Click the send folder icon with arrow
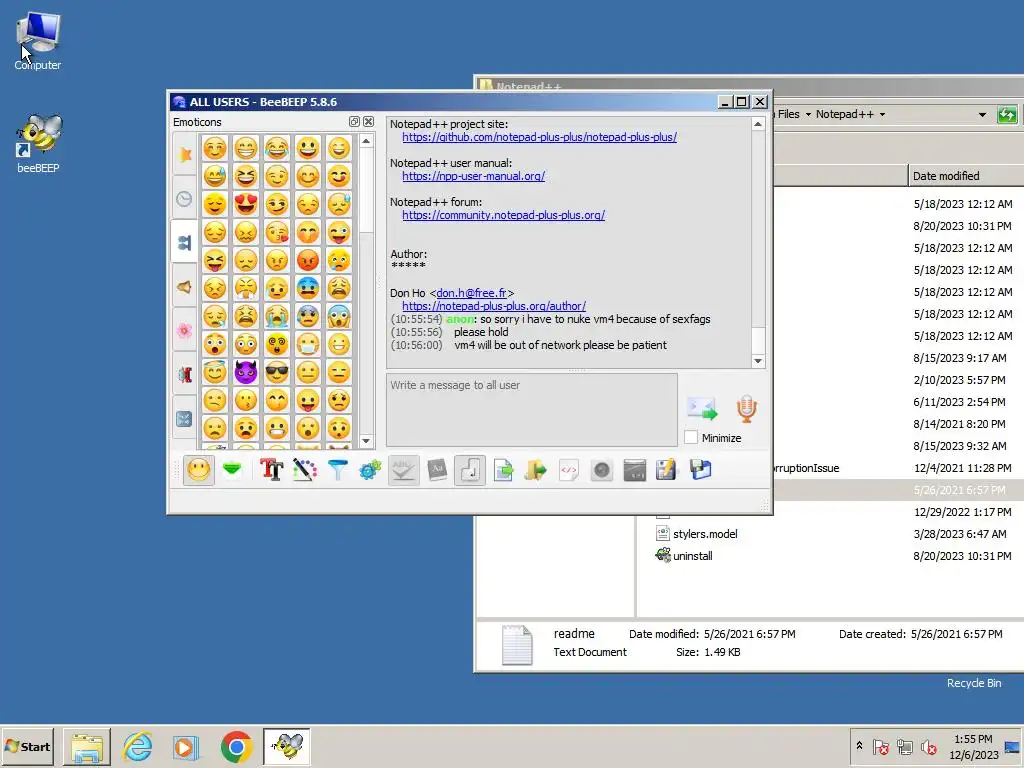The width and height of the screenshot is (1024, 768). pyautogui.click(x=536, y=470)
